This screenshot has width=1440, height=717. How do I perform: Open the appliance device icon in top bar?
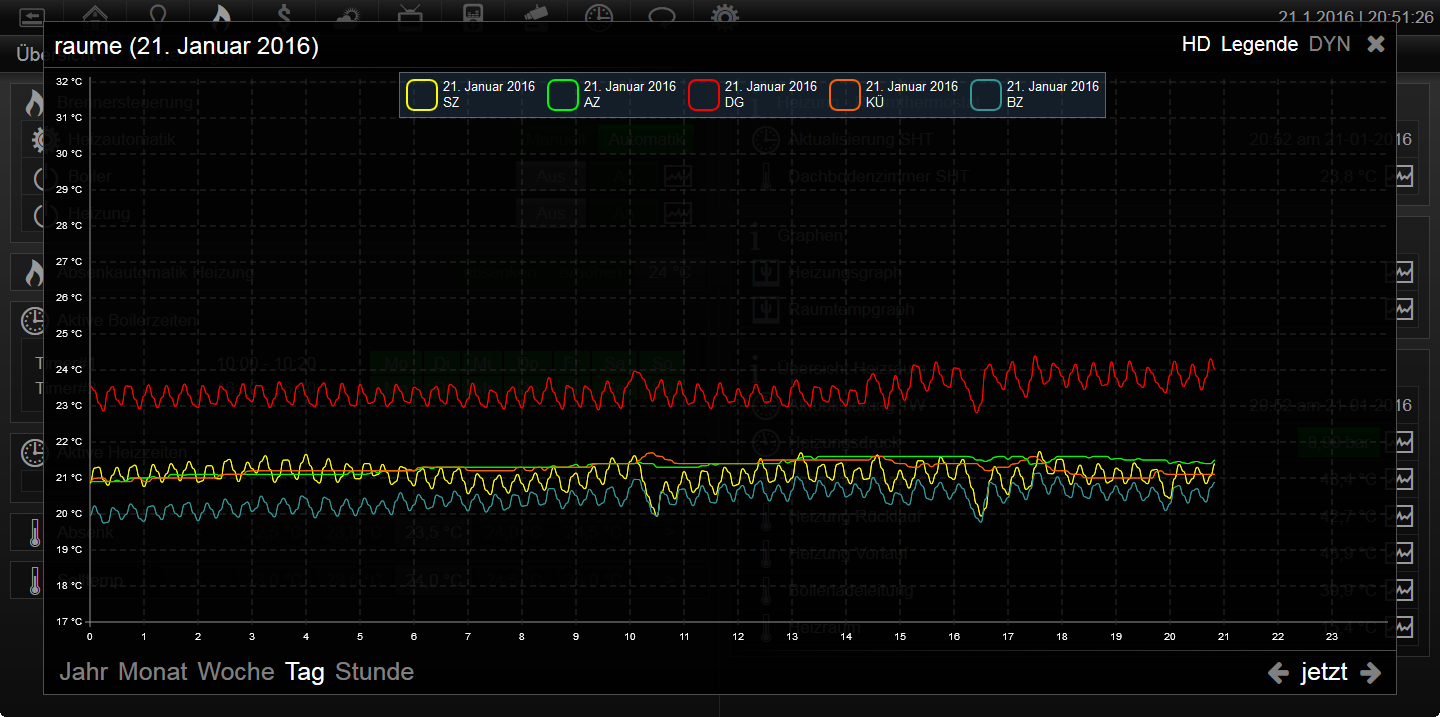pyautogui.click(x=473, y=13)
